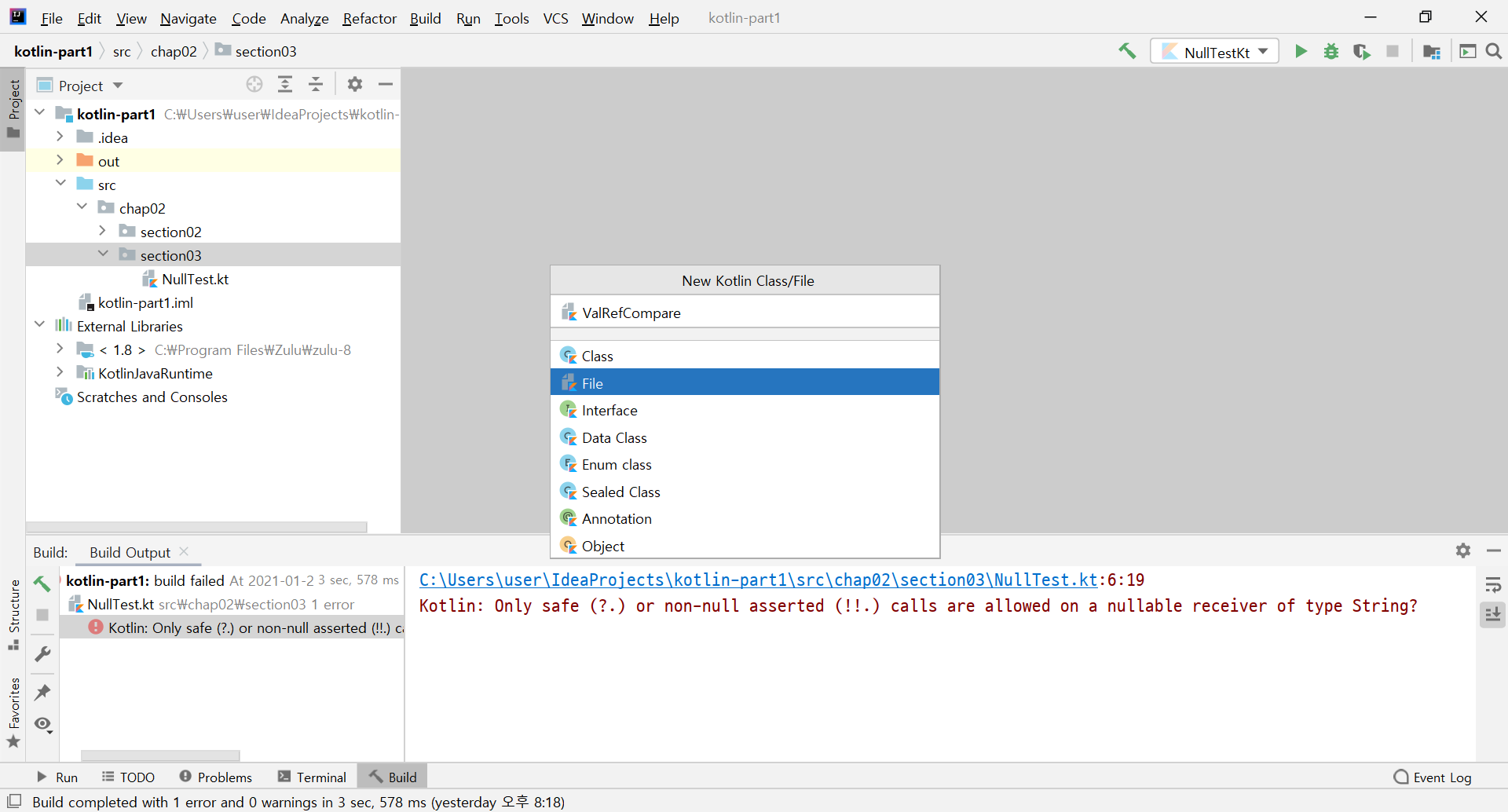Hide the Project tool window
Image resolution: width=1508 pixels, height=812 pixels.
(x=386, y=84)
